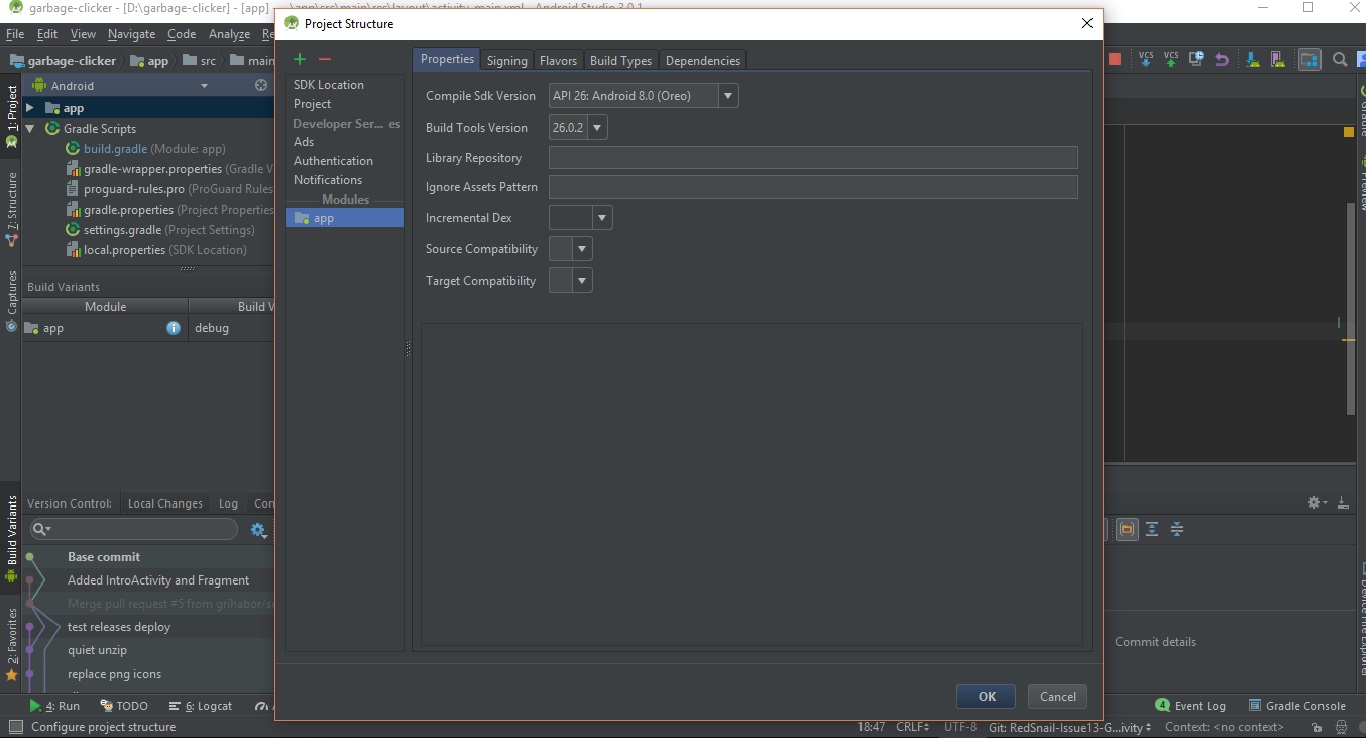Open the Analyze menu

tap(229, 34)
